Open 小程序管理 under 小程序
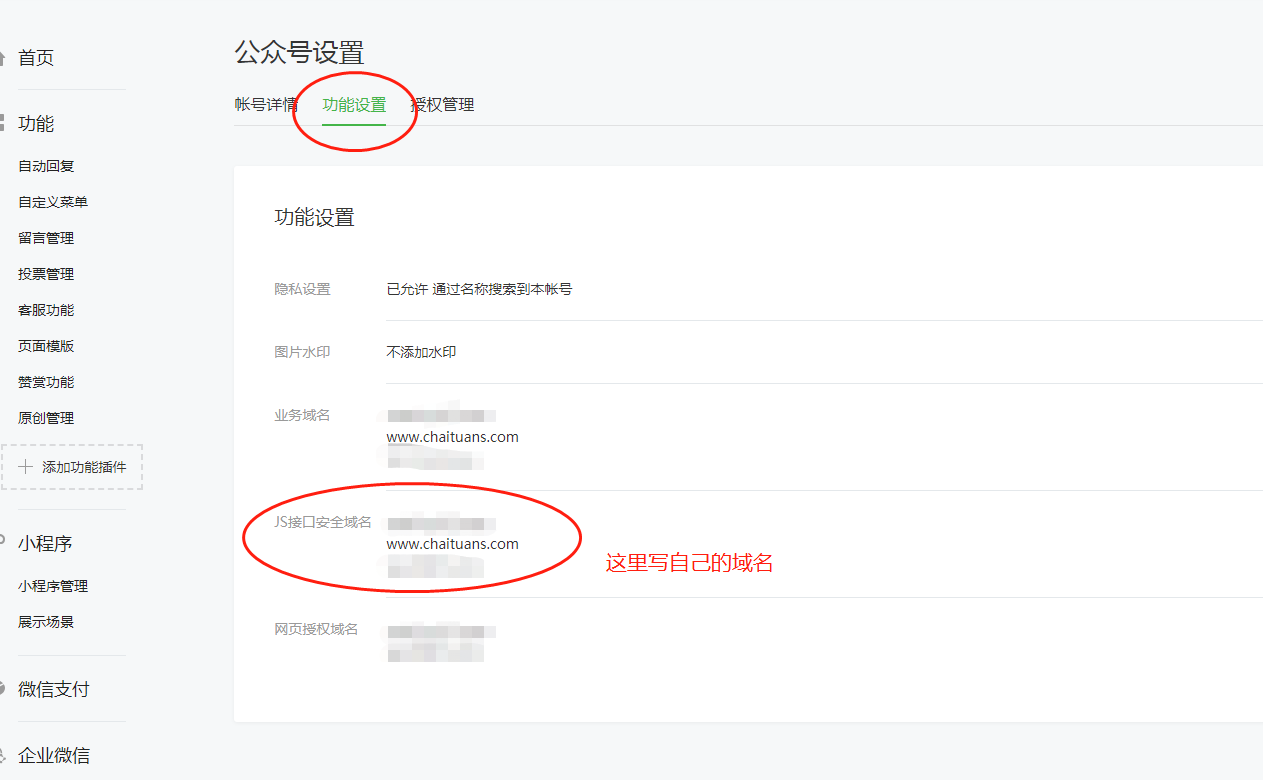This screenshot has width=1263, height=780. pos(53,586)
